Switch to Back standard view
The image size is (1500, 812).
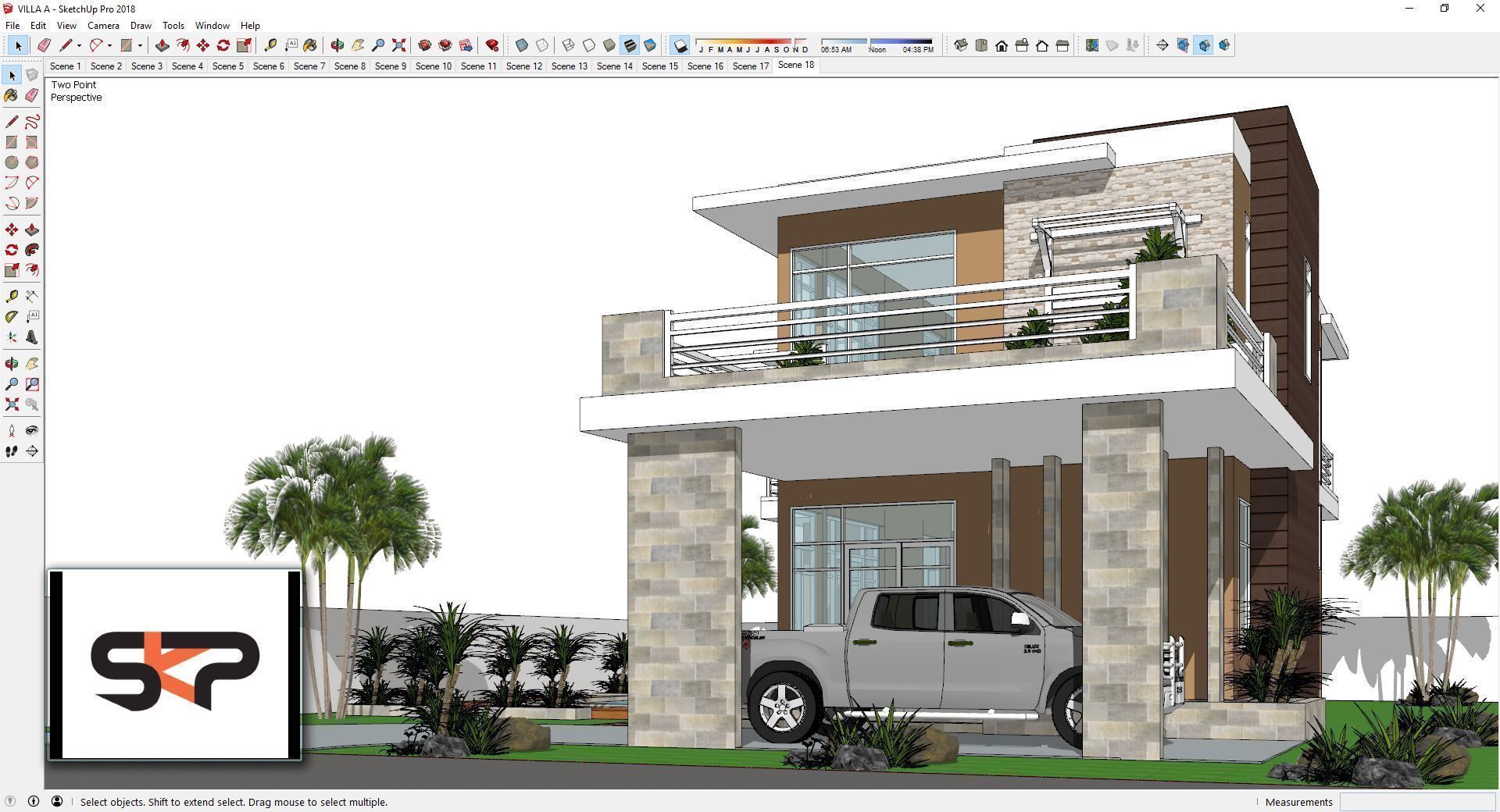click(x=1042, y=45)
